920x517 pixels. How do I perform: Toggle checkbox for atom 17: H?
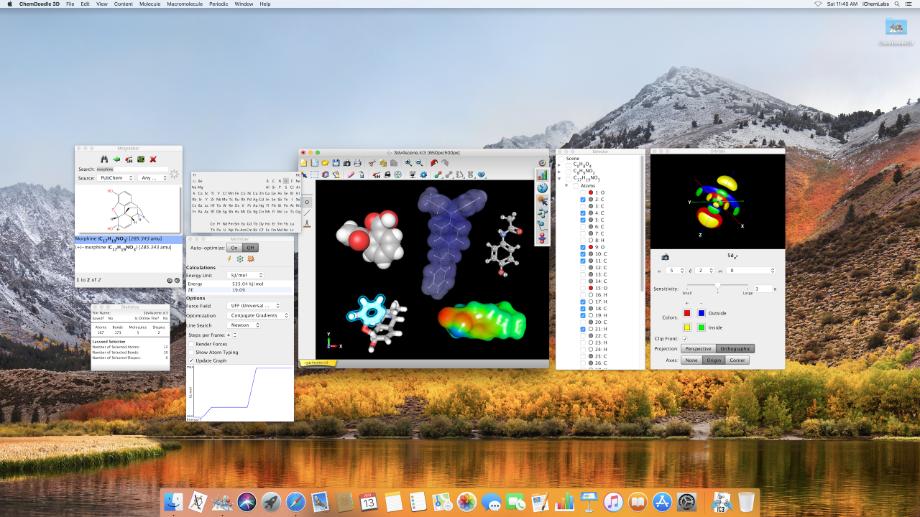click(583, 302)
